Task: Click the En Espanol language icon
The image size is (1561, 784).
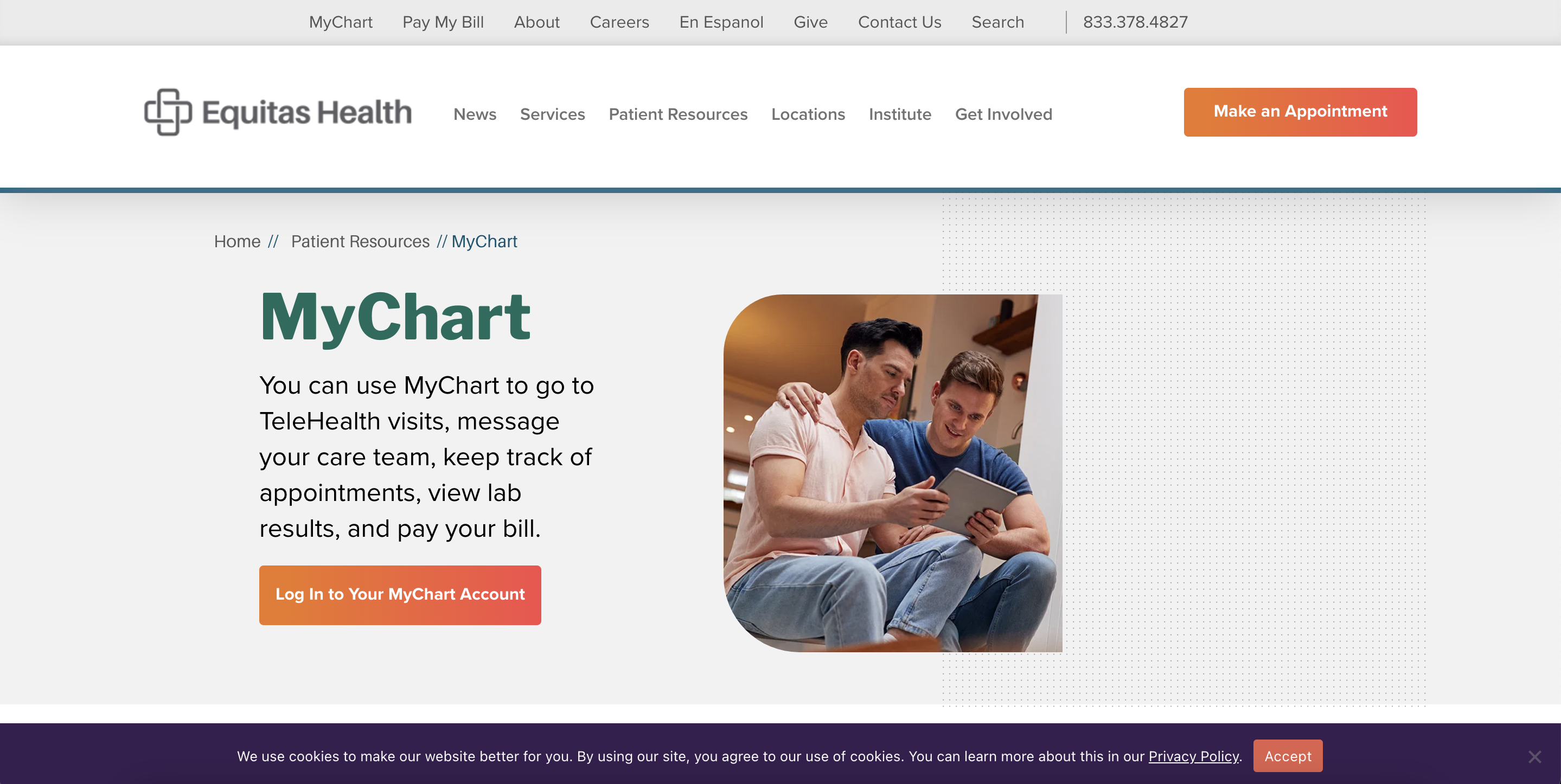Action: pos(720,21)
